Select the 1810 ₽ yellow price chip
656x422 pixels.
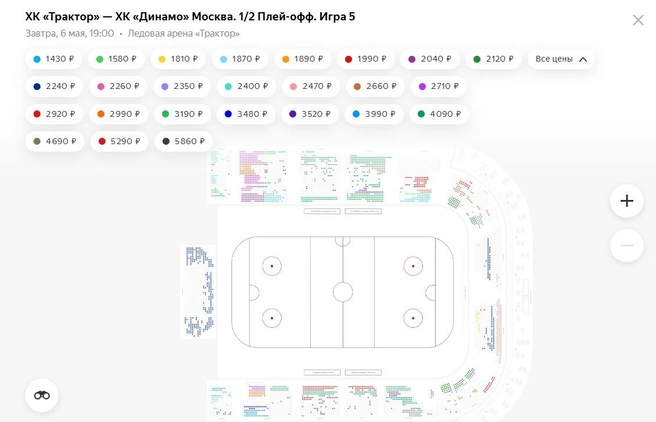[178, 59]
